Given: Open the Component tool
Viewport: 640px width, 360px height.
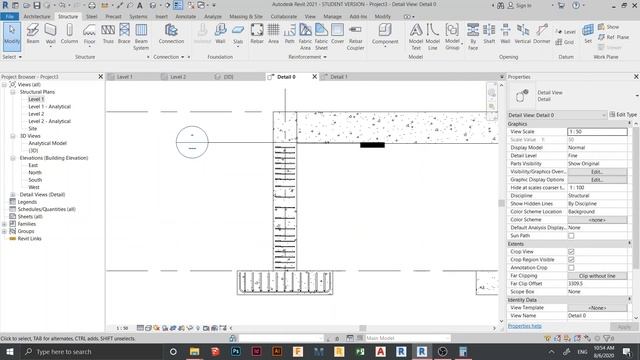Looking at the screenshot, I should coord(385,33).
